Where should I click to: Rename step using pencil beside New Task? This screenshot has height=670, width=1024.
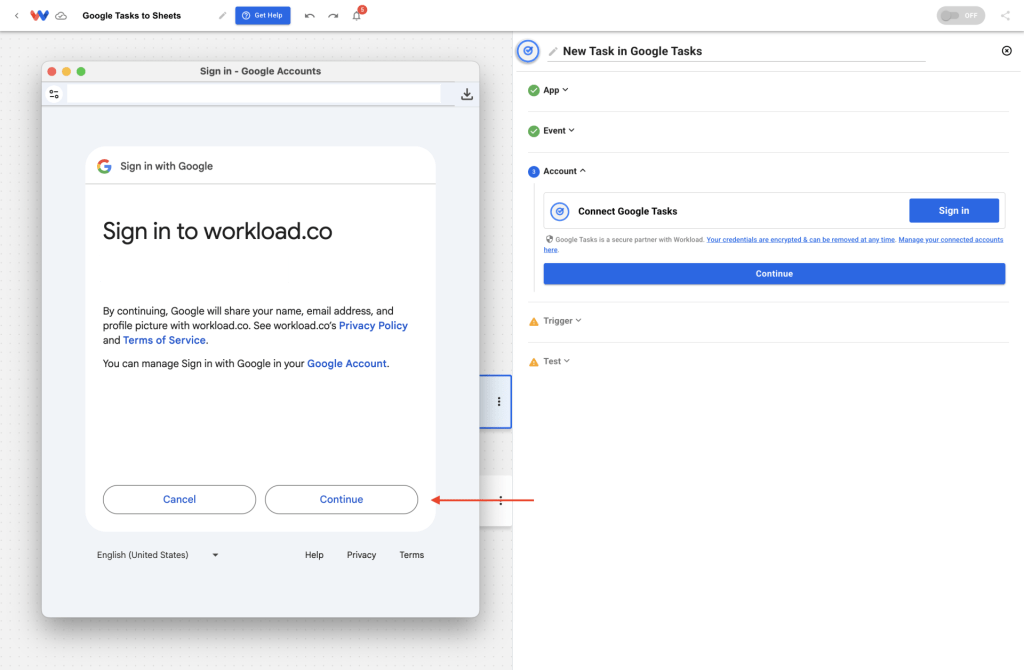pos(553,51)
